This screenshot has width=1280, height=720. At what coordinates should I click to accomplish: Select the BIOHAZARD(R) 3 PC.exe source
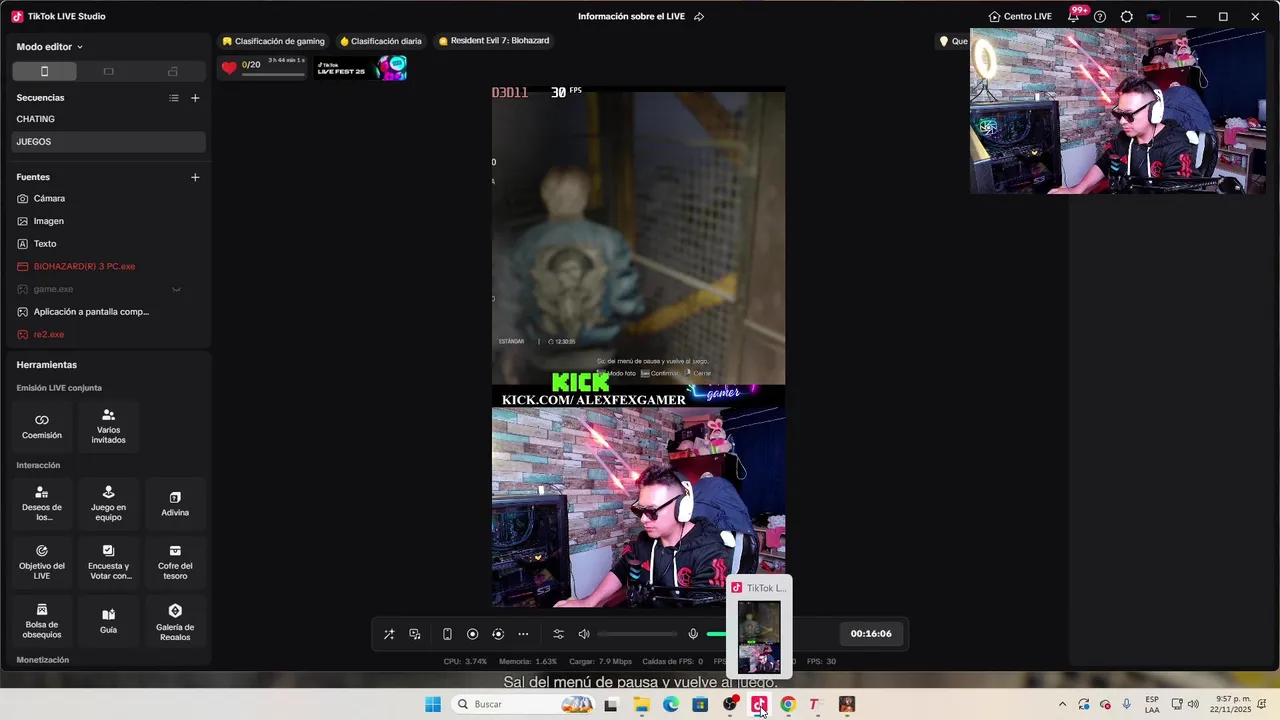pyautogui.click(x=108, y=267)
